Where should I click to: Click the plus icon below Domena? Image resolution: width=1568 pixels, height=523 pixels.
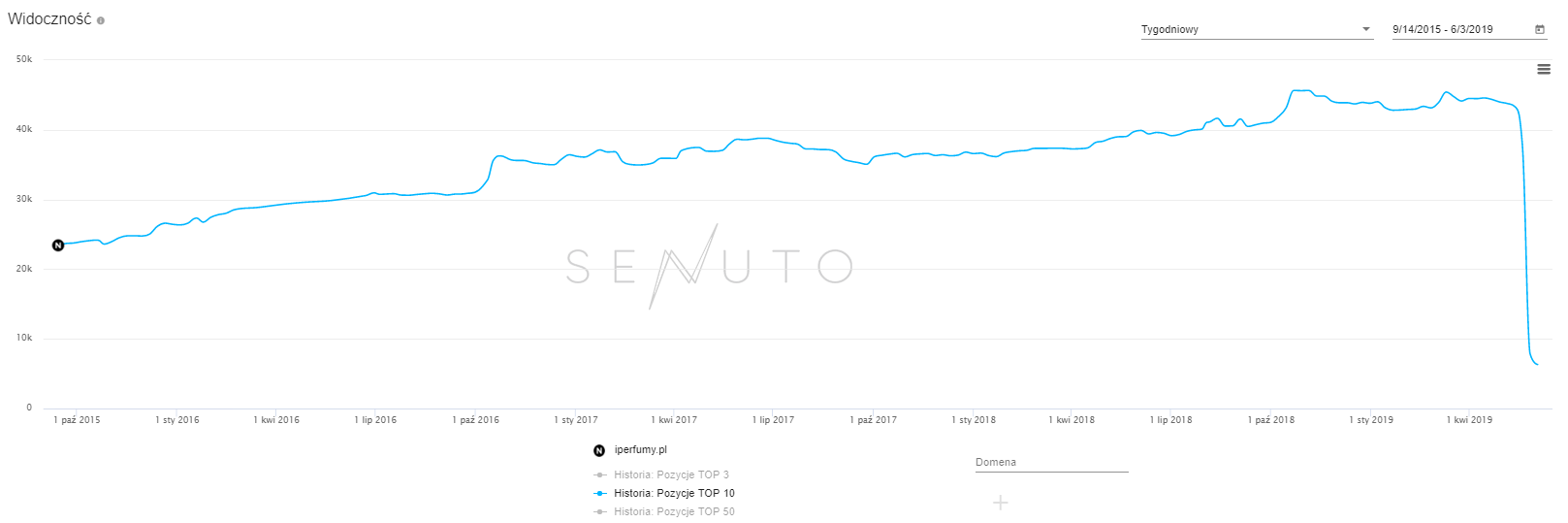coord(1001,502)
